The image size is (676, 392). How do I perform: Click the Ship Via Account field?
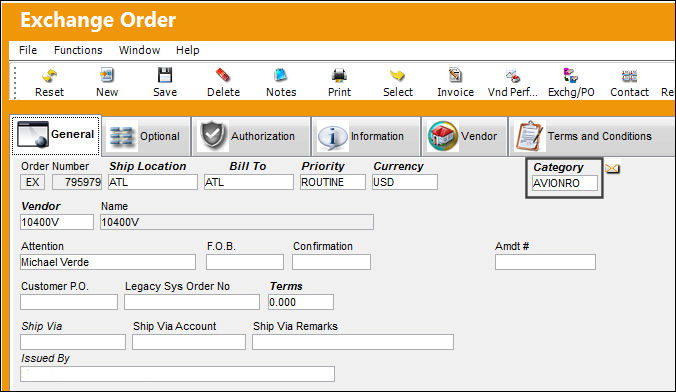tap(189, 342)
